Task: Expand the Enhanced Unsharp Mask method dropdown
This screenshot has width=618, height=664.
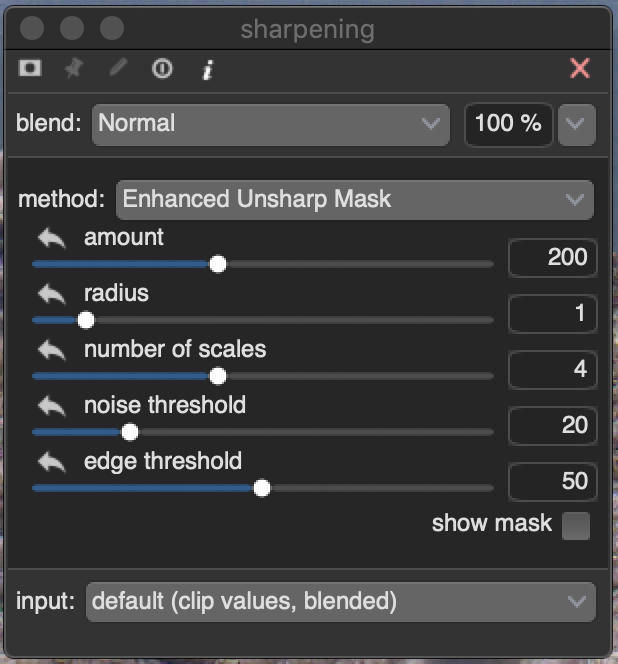Action: (x=355, y=199)
